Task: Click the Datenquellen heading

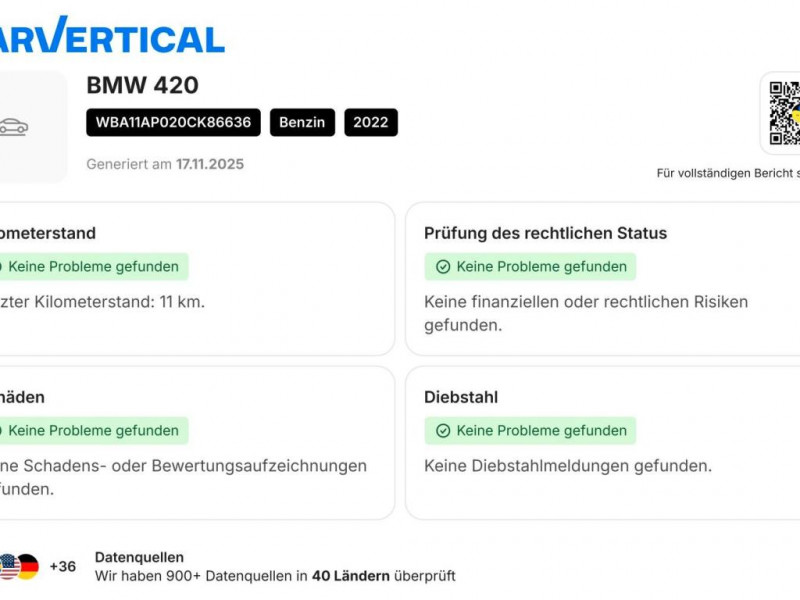Action: pos(139,557)
